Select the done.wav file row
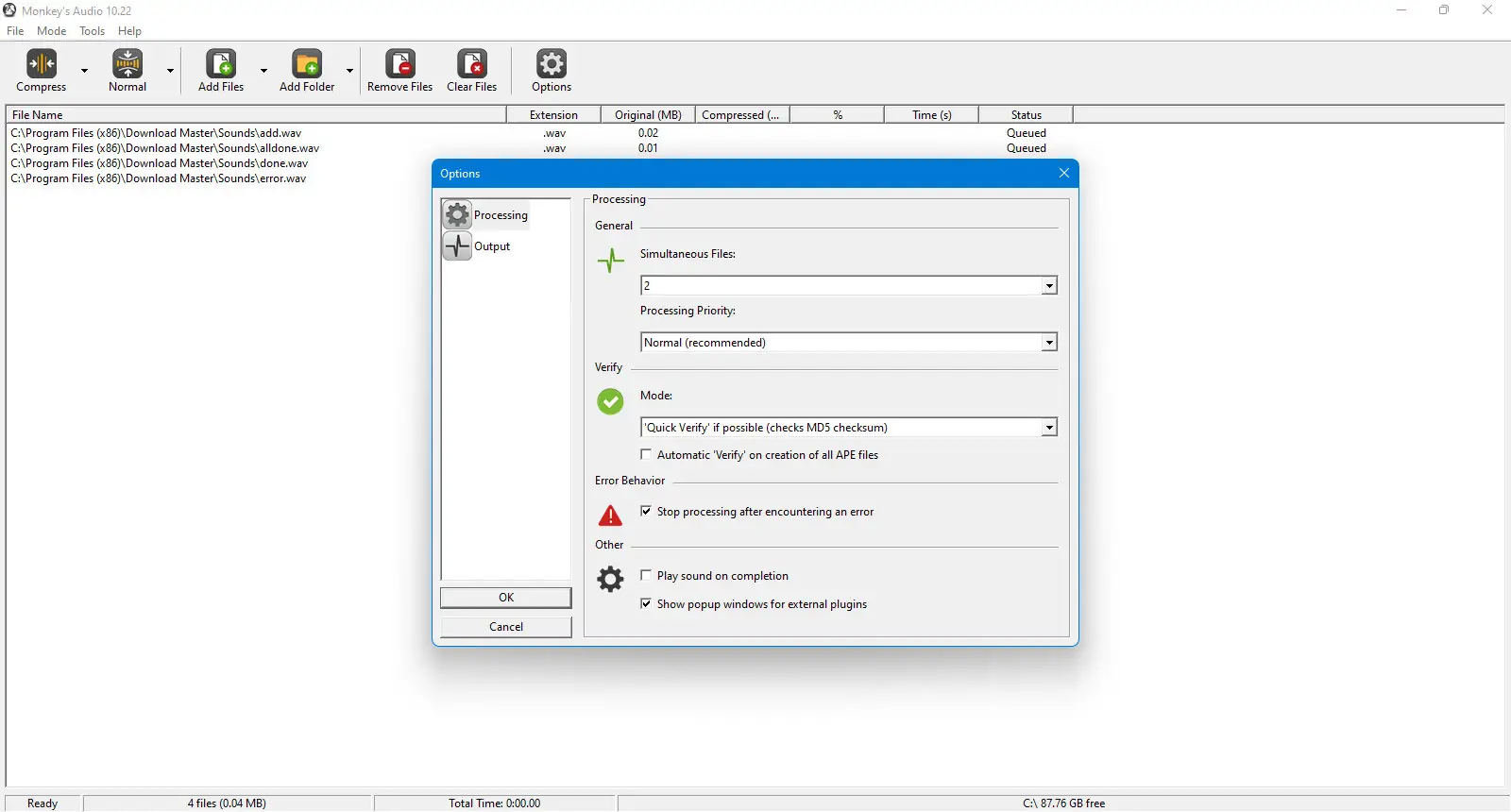This screenshot has width=1511, height=812. coord(159,163)
